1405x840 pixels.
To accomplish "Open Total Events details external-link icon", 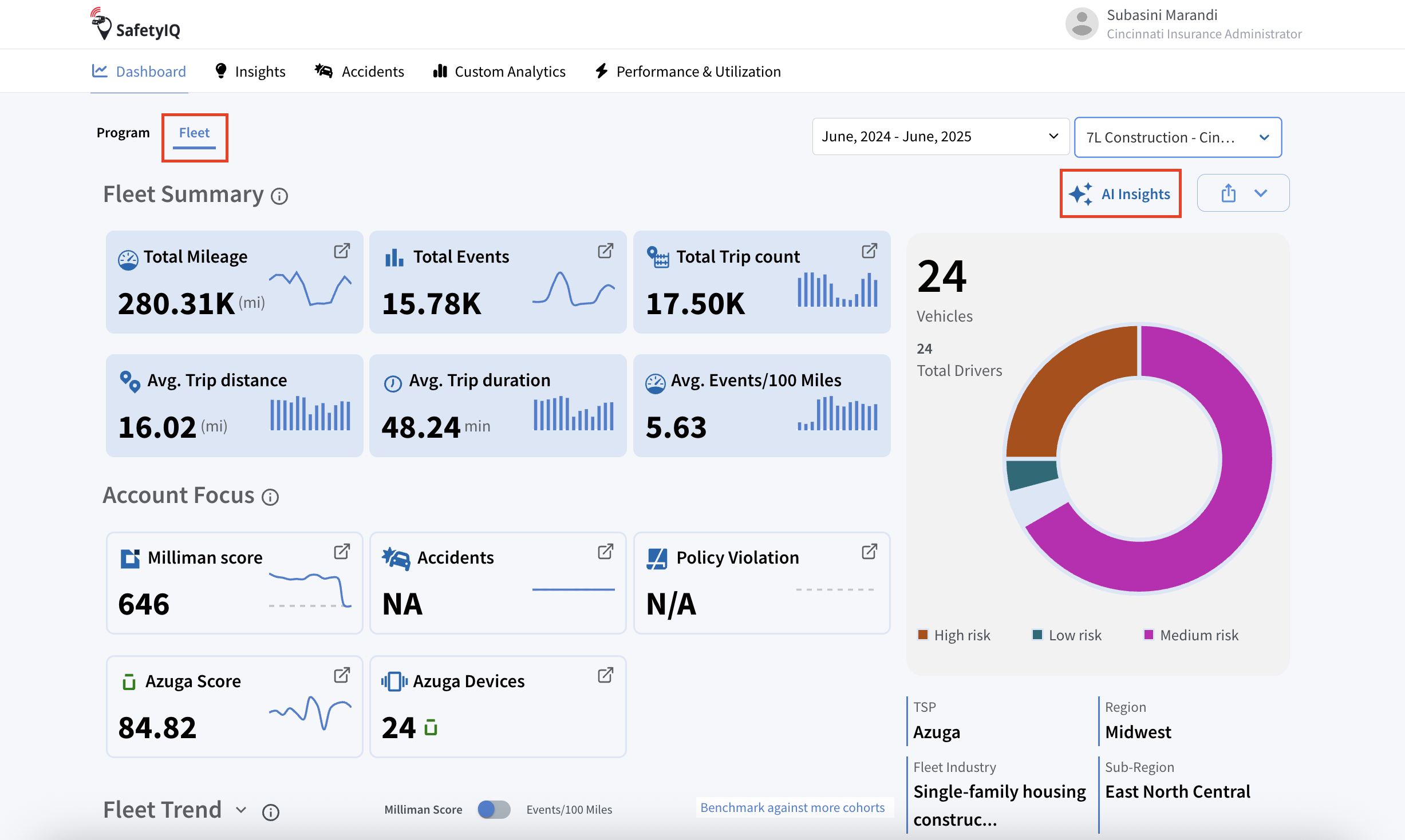I will point(605,251).
